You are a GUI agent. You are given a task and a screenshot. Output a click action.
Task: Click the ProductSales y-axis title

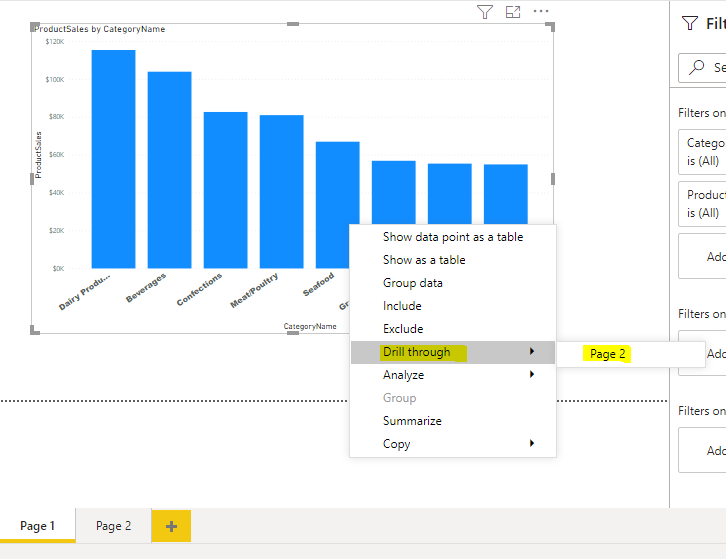[x=38, y=155]
